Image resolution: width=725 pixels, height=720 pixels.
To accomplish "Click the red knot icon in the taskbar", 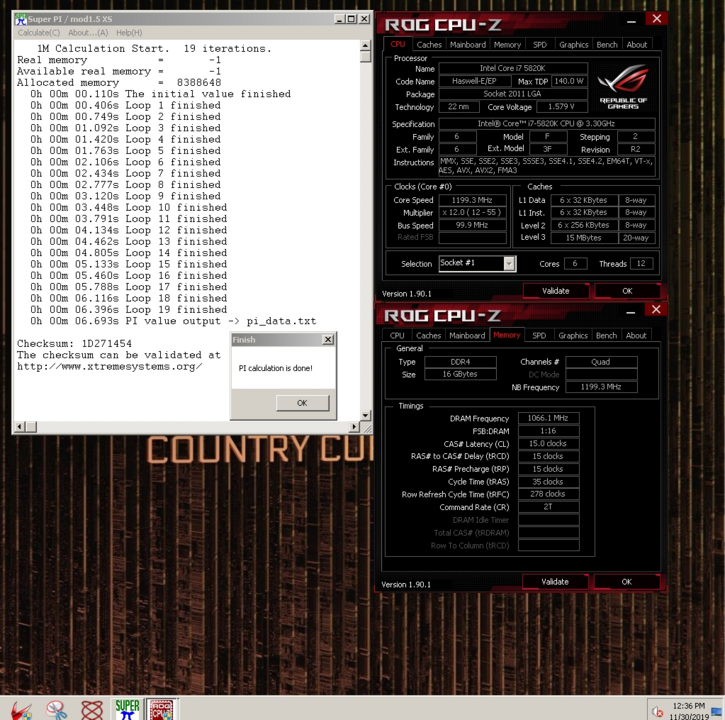I will click(x=92, y=710).
